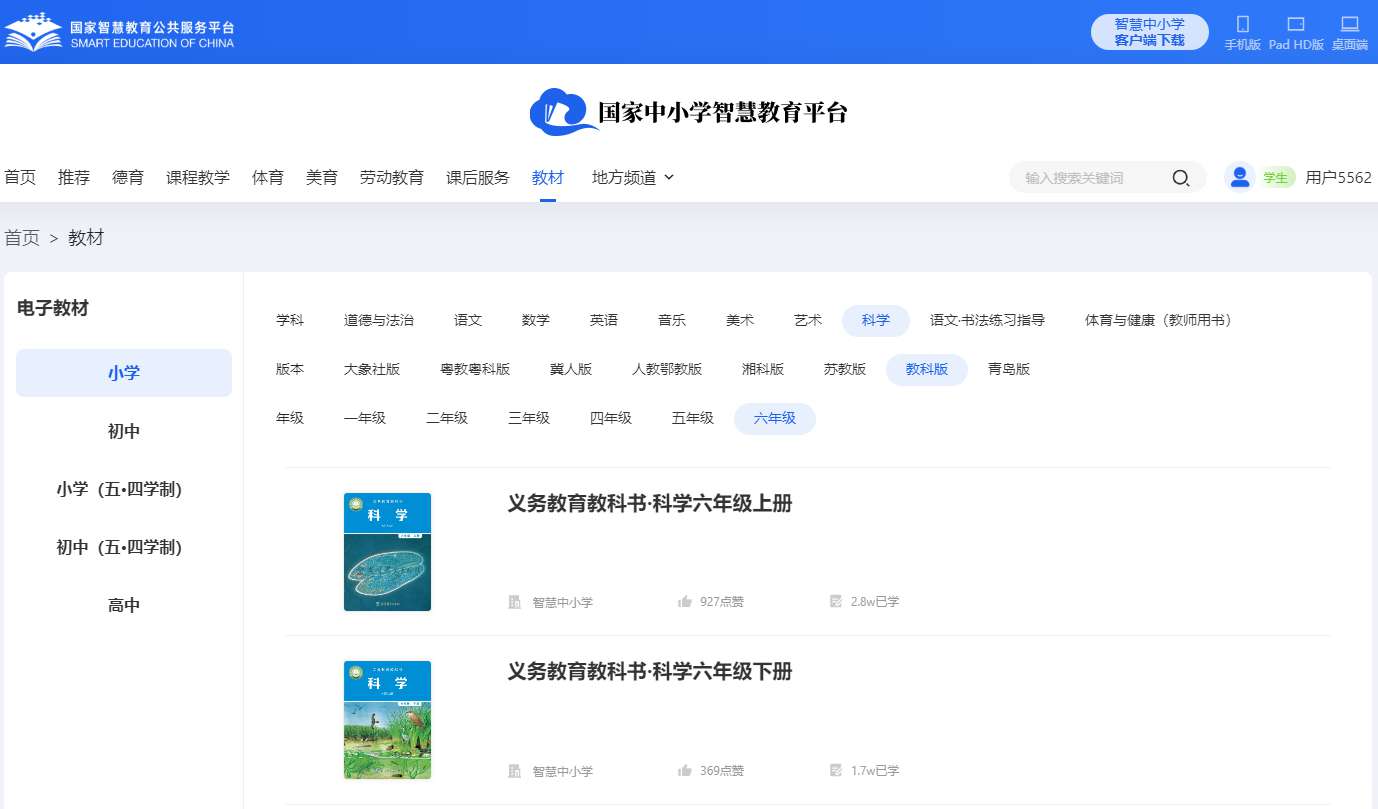Filter subject by 美术

(x=740, y=321)
